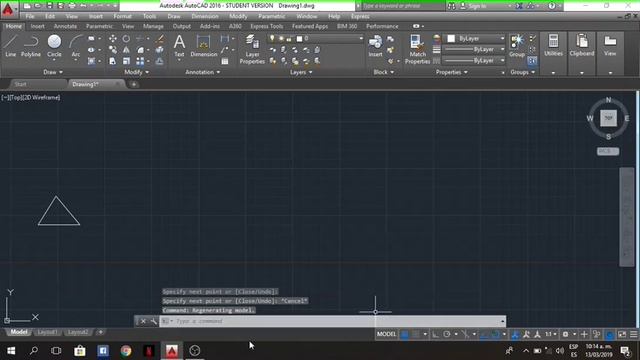Click the ByLayer color swatch

click(x=451, y=38)
